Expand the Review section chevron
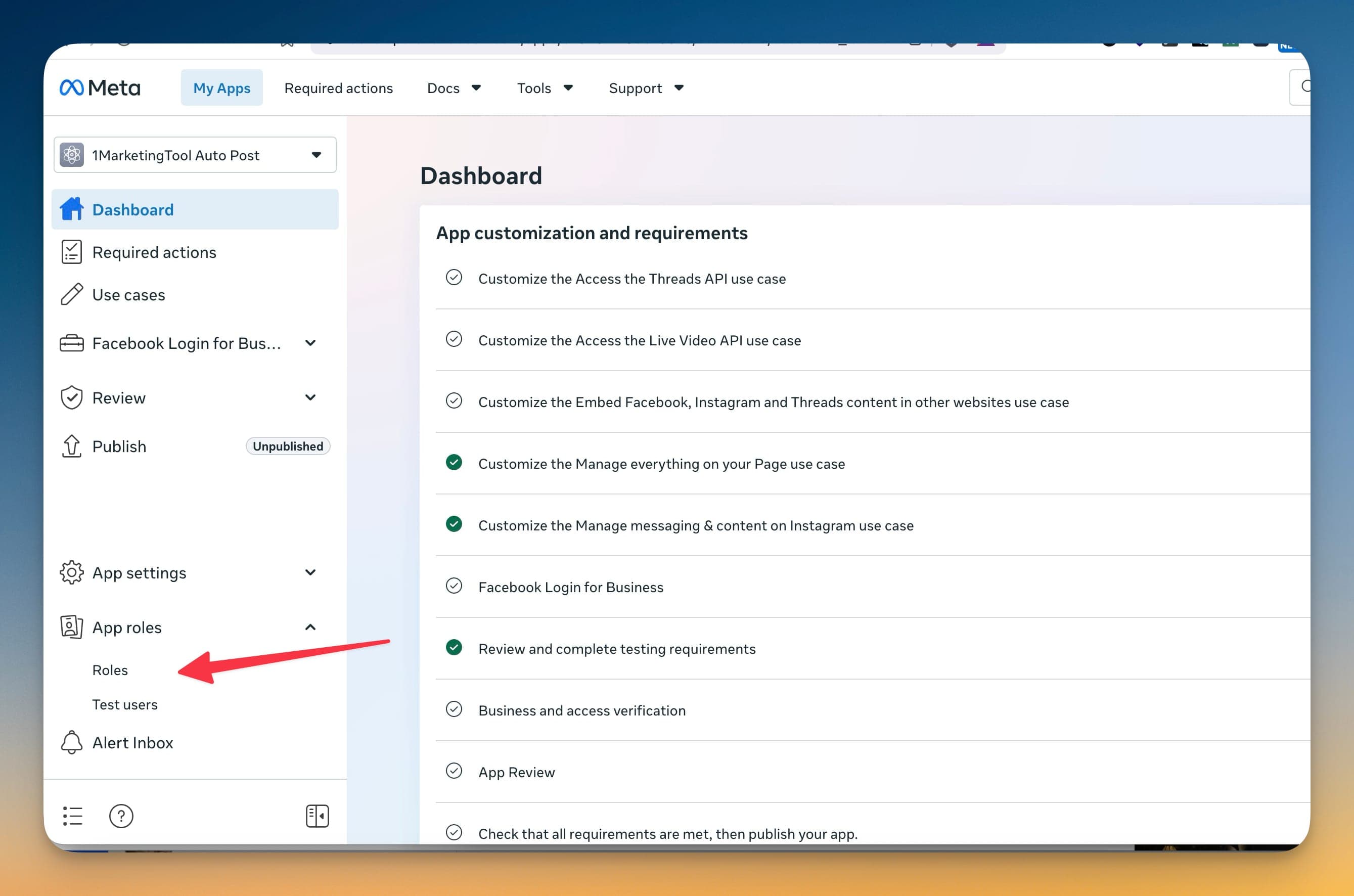The height and width of the screenshot is (896, 1354). click(310, 397)
